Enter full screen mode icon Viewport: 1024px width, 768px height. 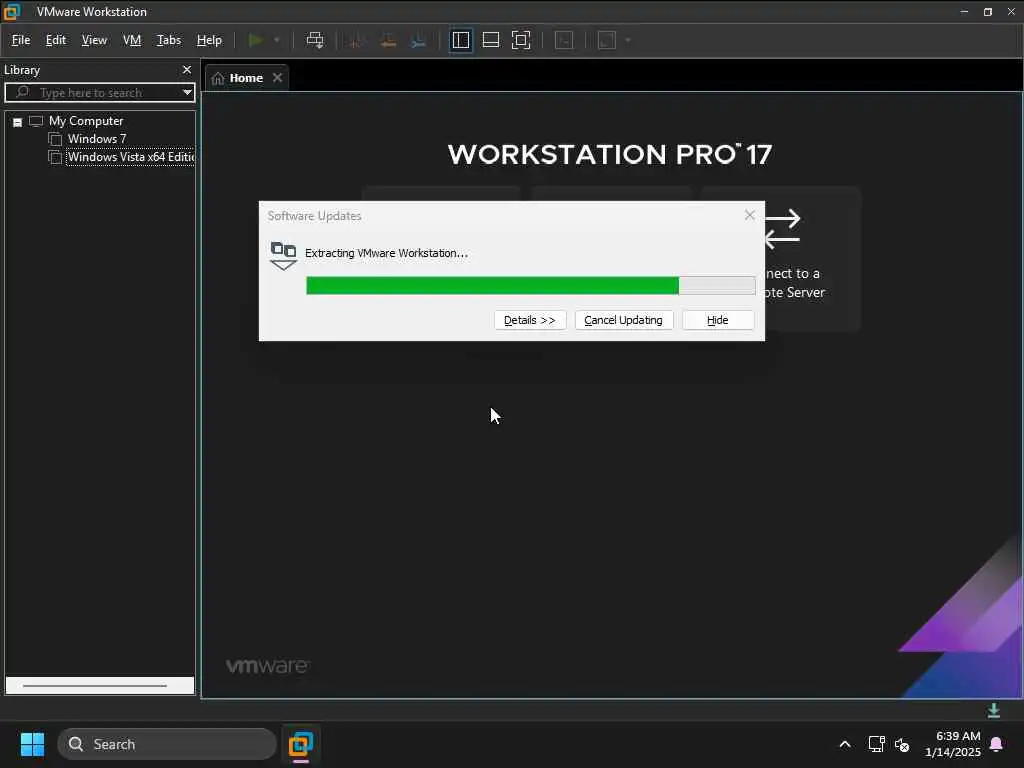pos(521,40)
